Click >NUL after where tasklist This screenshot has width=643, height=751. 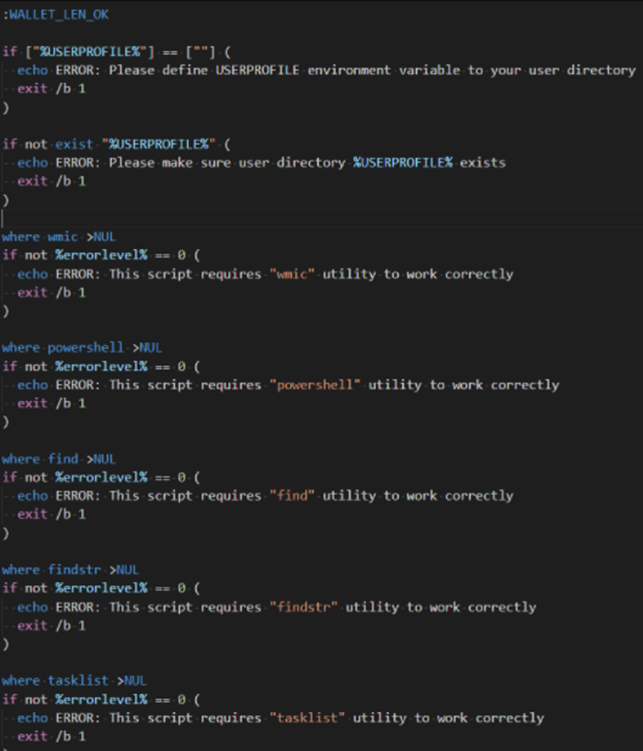pyautogui.click(x=132, y=681)
